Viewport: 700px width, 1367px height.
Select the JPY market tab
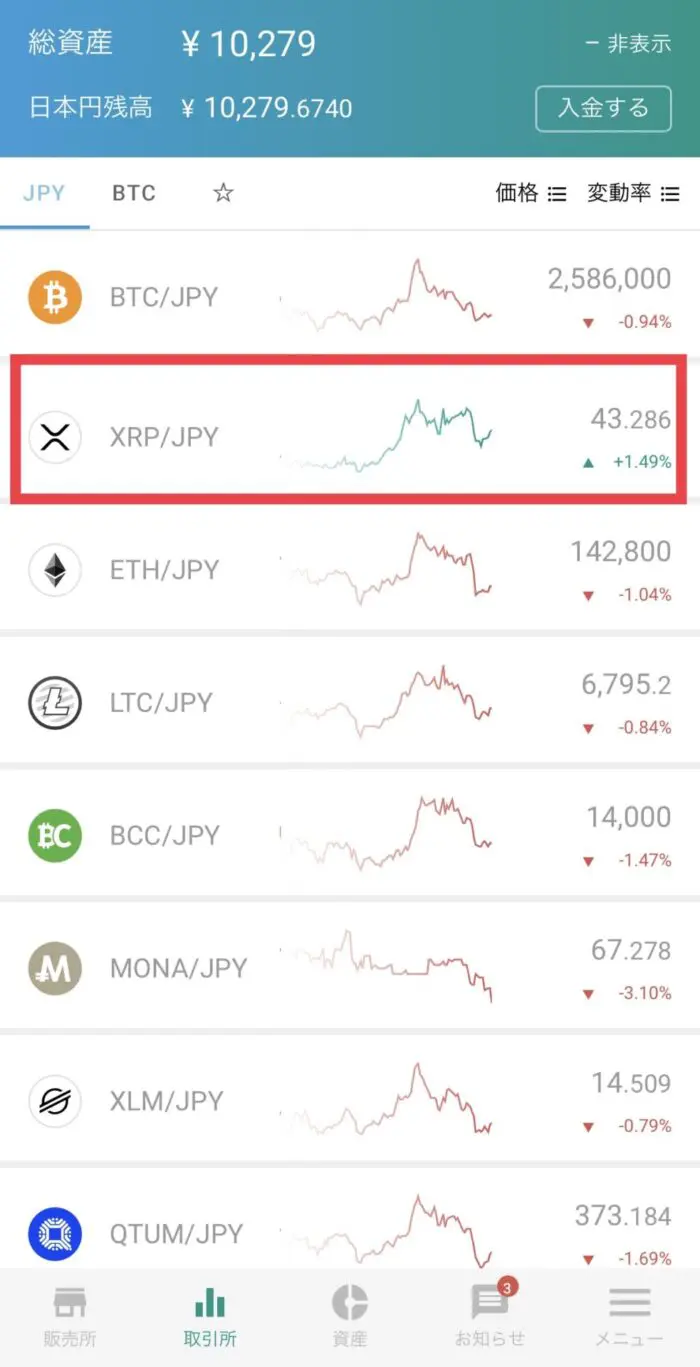click(x=42, y=193)
